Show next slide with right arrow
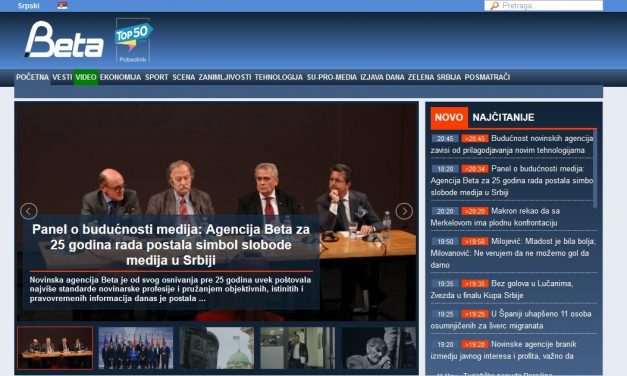 404,211
